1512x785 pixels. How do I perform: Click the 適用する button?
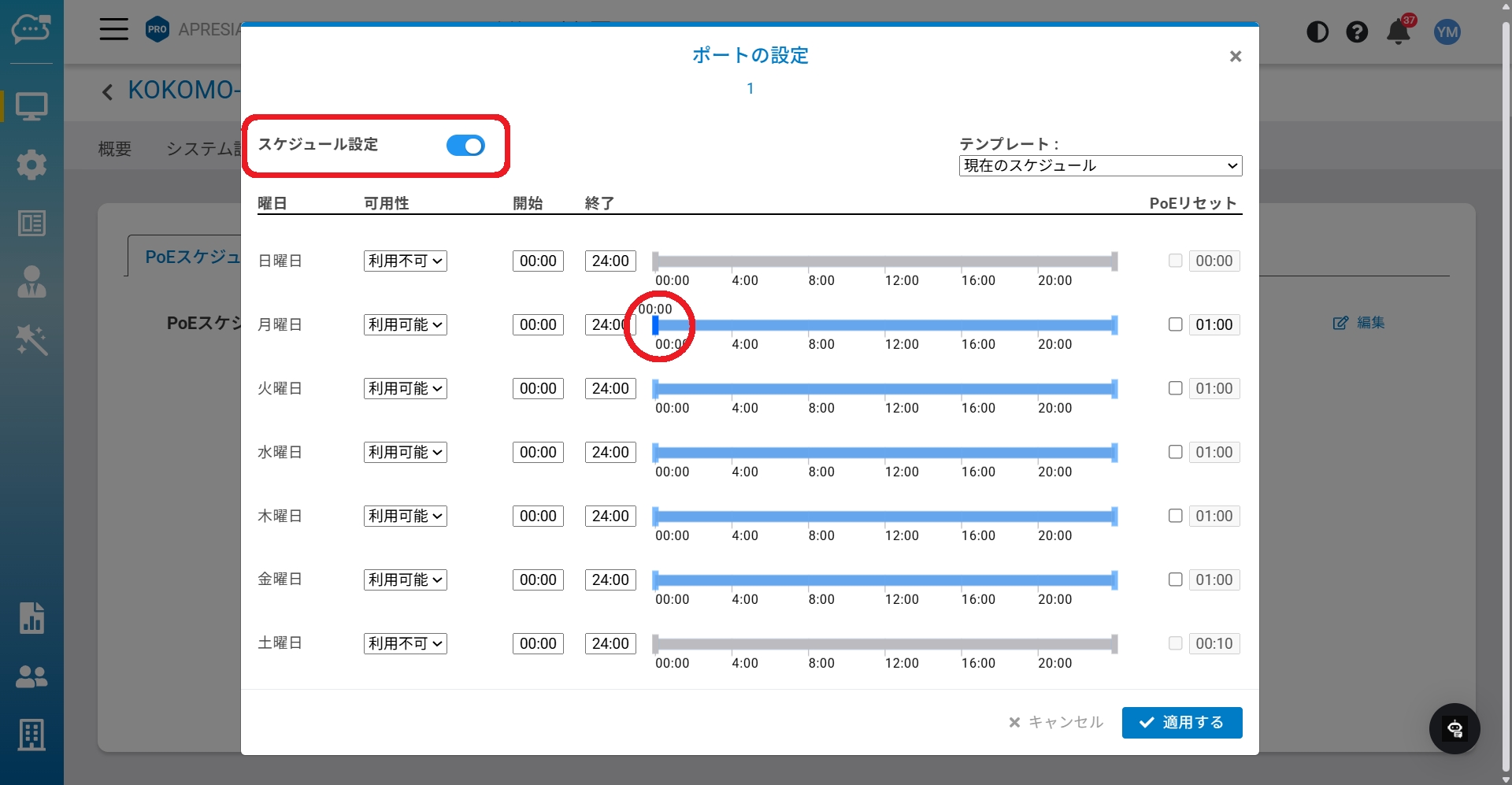(1181, 723)
